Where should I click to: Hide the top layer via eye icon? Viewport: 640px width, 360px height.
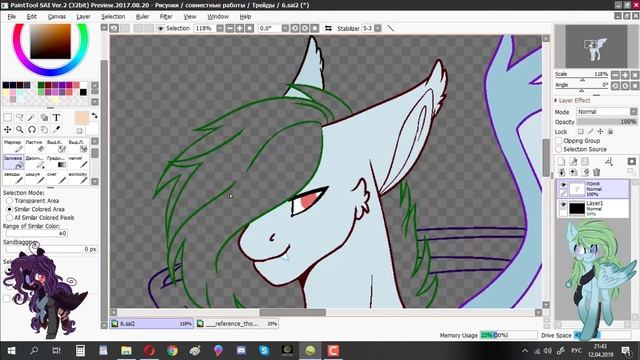tap(563, 185)
